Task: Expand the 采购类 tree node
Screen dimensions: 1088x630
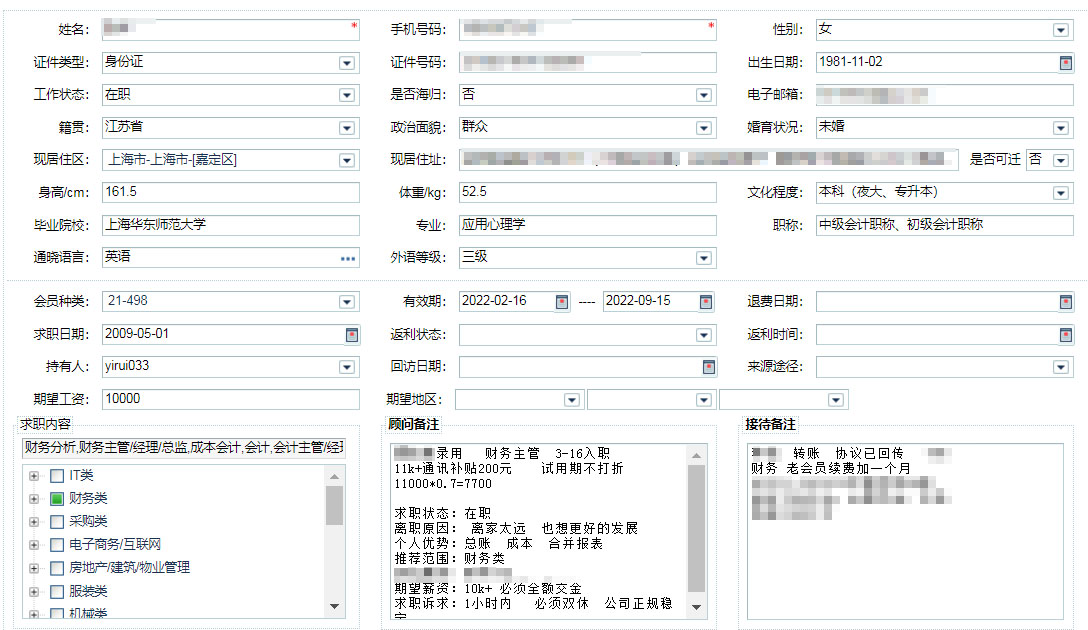Action: [33, 522]
